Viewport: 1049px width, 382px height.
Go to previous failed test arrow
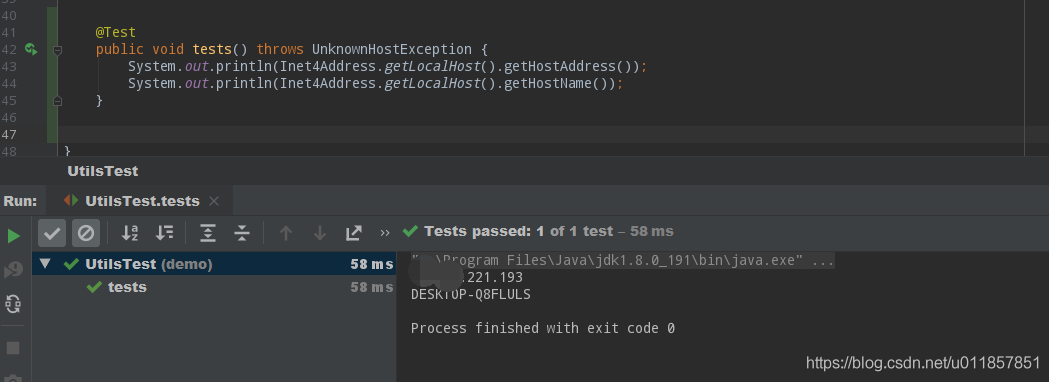coord(286,233)
